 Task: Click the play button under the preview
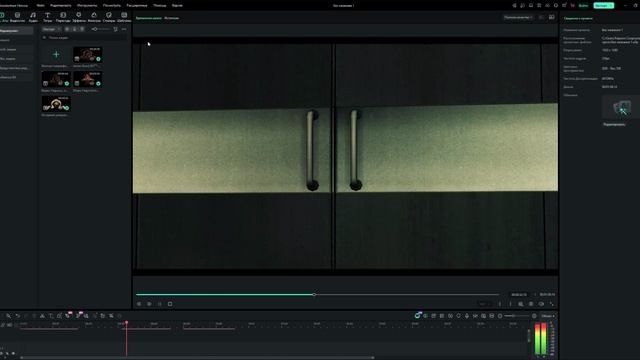pos(149,304)
